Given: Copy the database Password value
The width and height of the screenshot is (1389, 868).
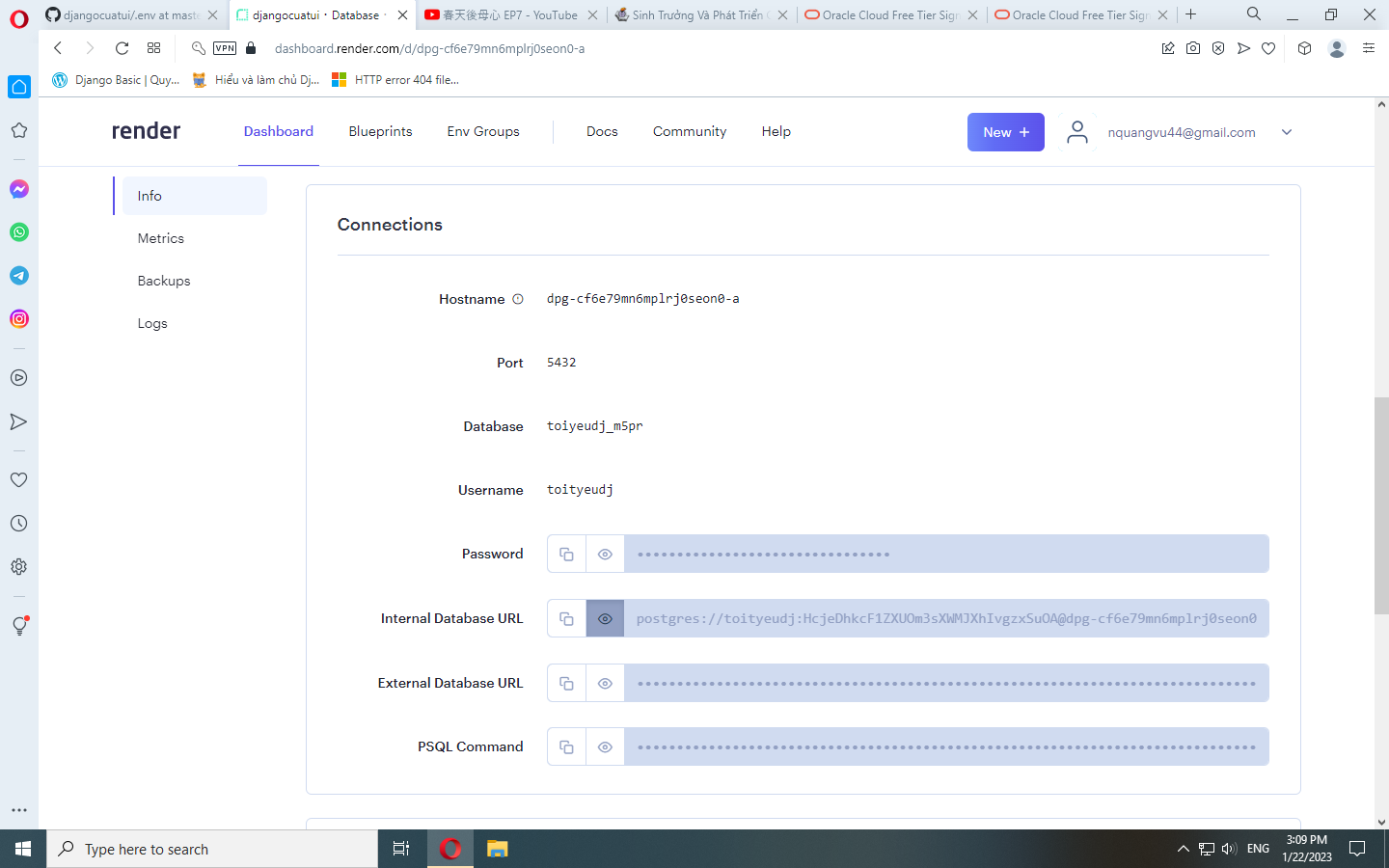Looking at the screenshot, I should click(566, 554).
